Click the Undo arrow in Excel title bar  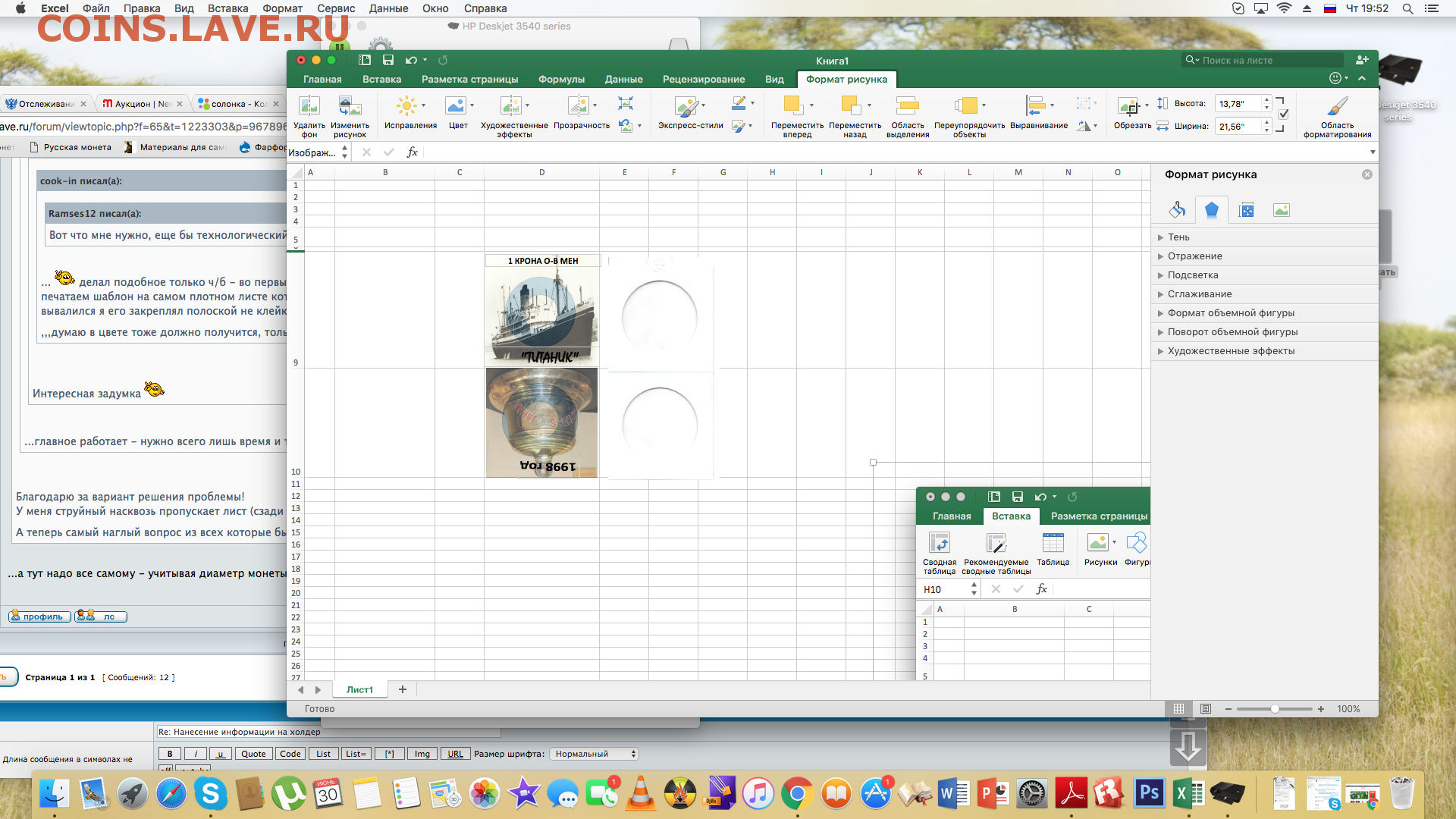[411, 60]
